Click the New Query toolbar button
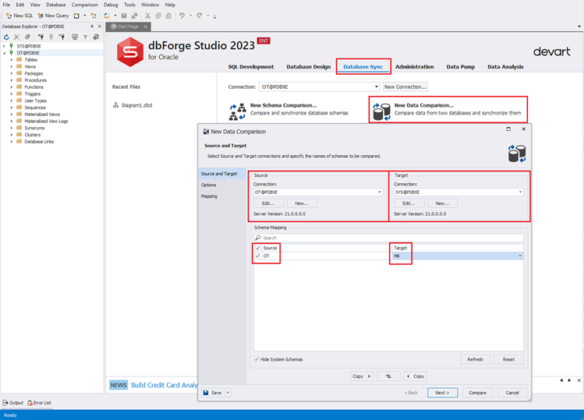The image size is (584, 420). [53, 16]
